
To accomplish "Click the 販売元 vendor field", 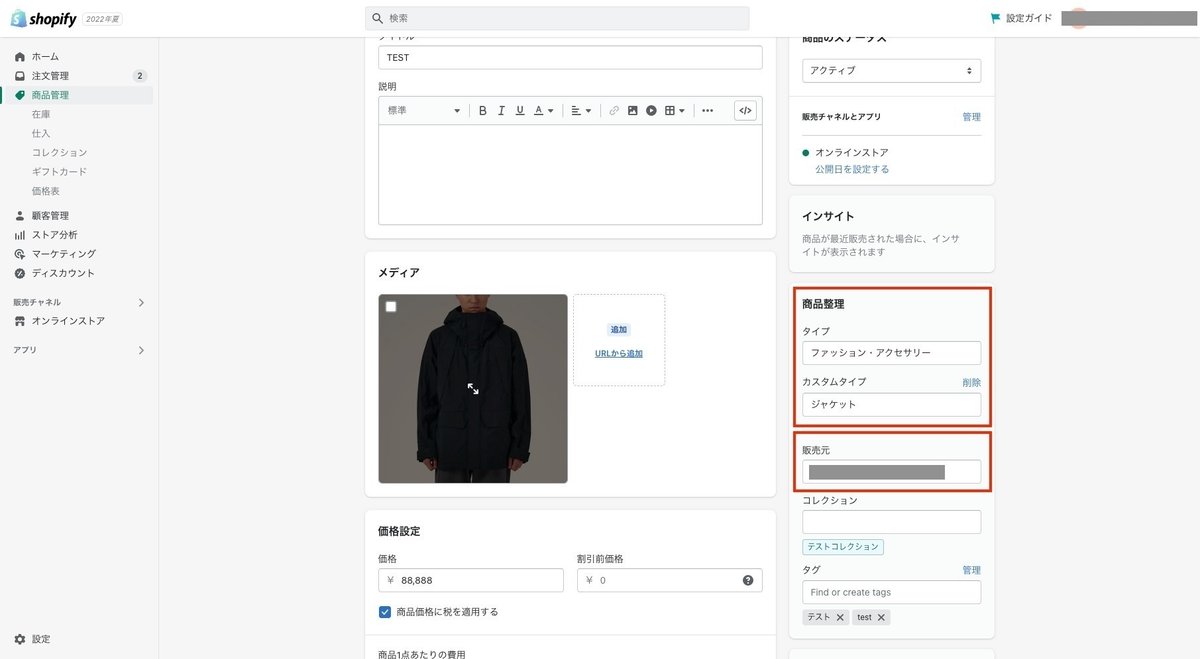I will coord(891,472).
